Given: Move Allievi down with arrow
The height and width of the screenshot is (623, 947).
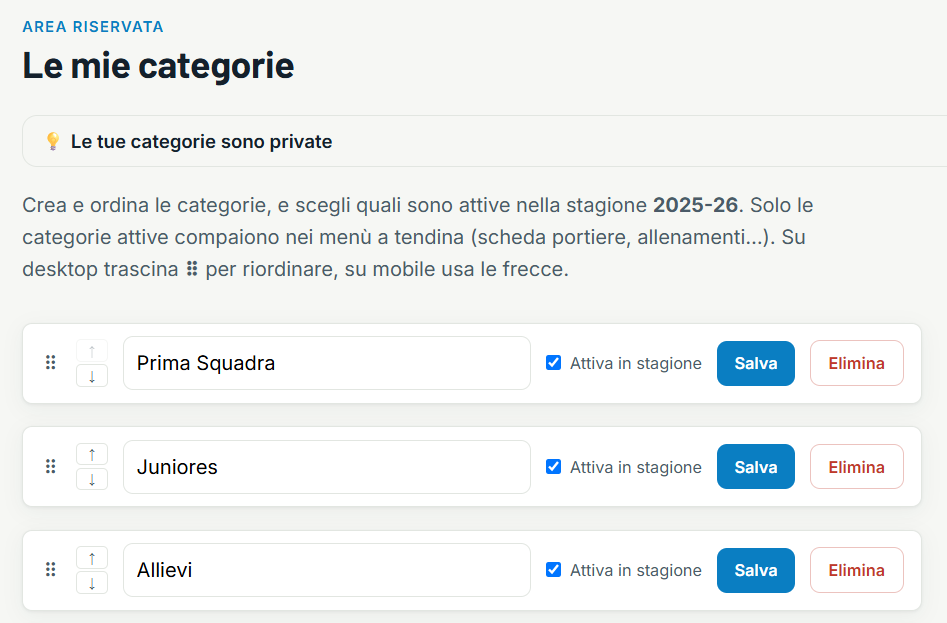Looking at the screenshot, I should pyautogui.click(x=92, y=583).
